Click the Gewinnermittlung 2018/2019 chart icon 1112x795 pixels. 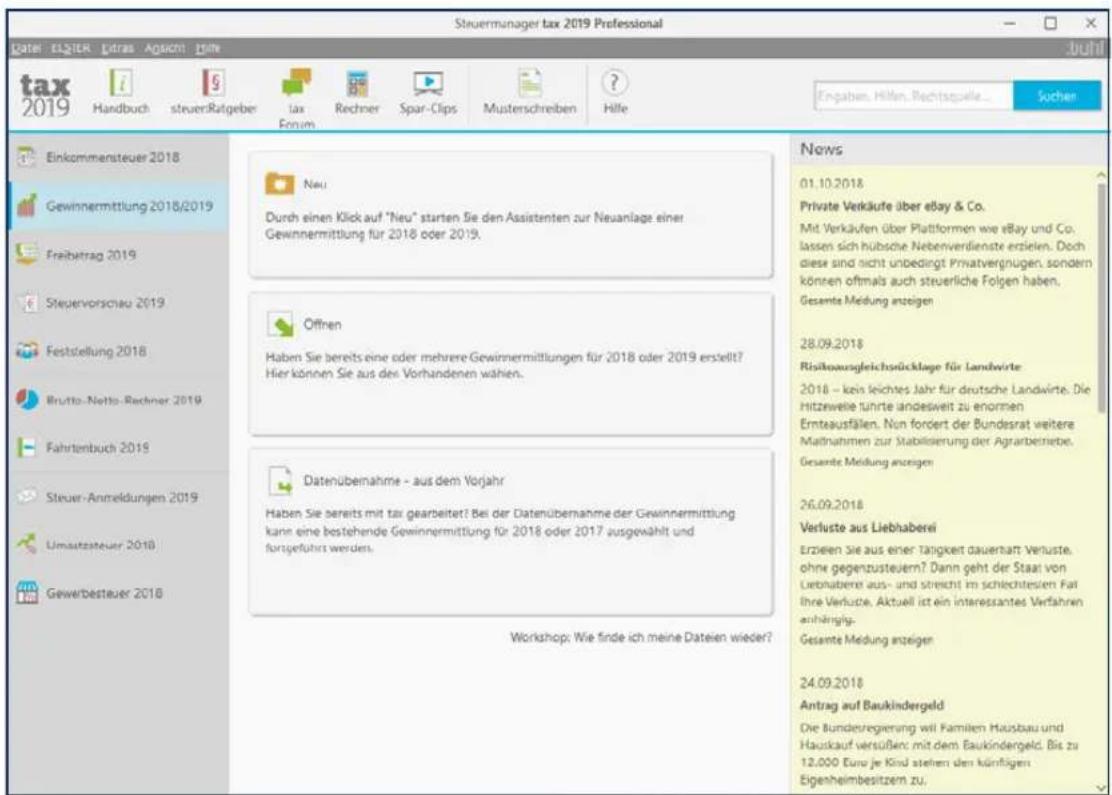click(x=26, y=206)
